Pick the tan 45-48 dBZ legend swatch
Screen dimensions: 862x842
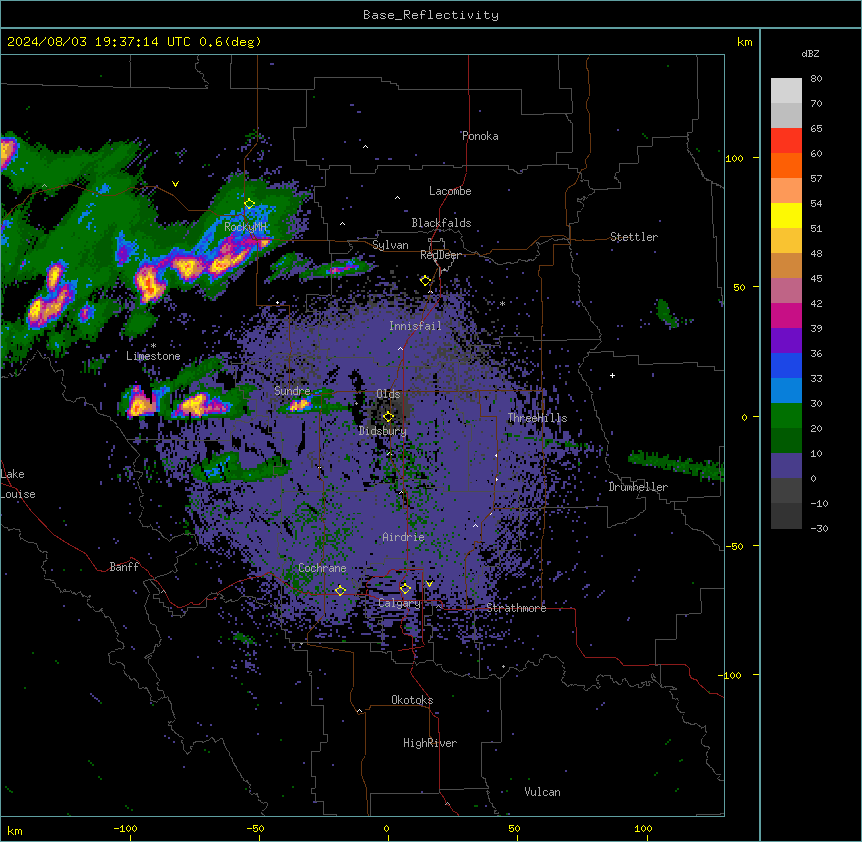point(786,265)
